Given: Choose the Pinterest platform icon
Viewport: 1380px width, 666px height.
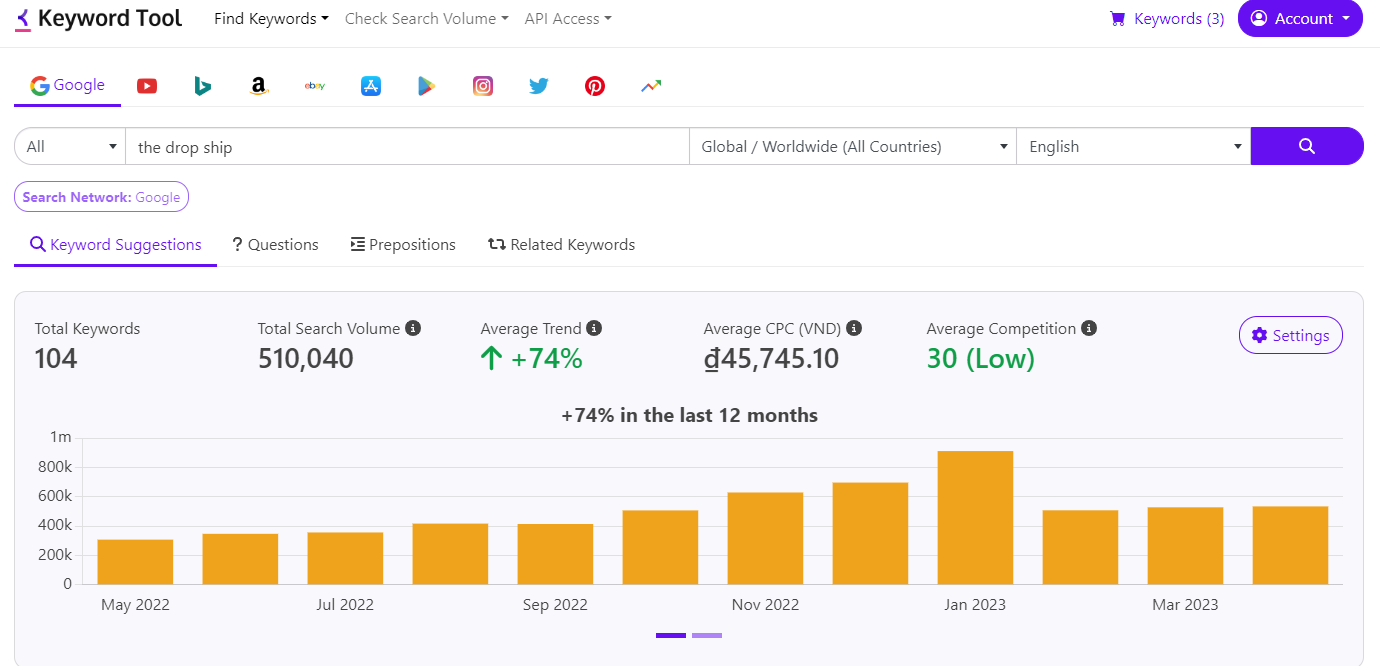Looking at the screenshot, I should coord(595,86).
